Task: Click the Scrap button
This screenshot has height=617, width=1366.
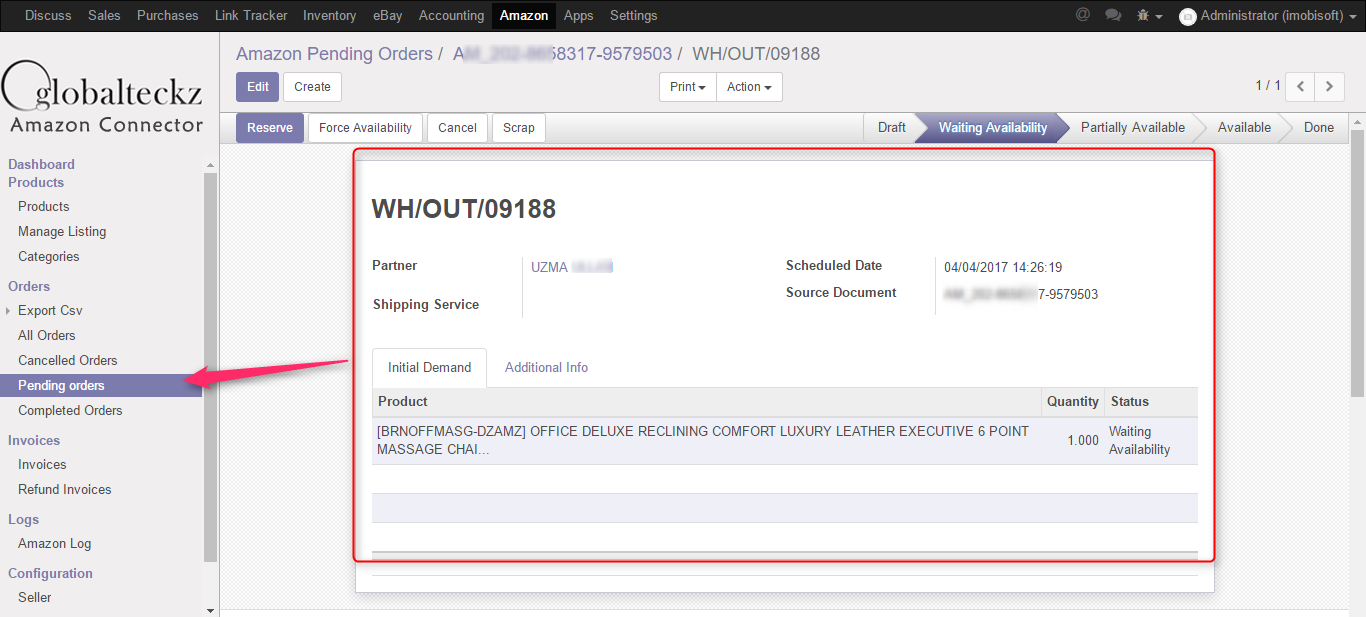Action: [519, 128]
